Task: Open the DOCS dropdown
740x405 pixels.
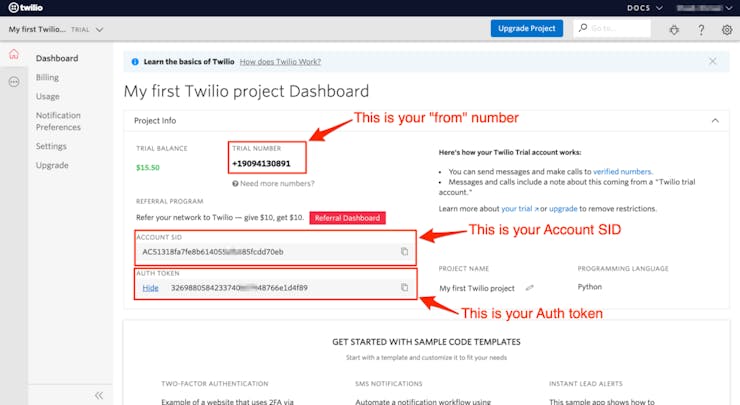Action: coord(645,8)
